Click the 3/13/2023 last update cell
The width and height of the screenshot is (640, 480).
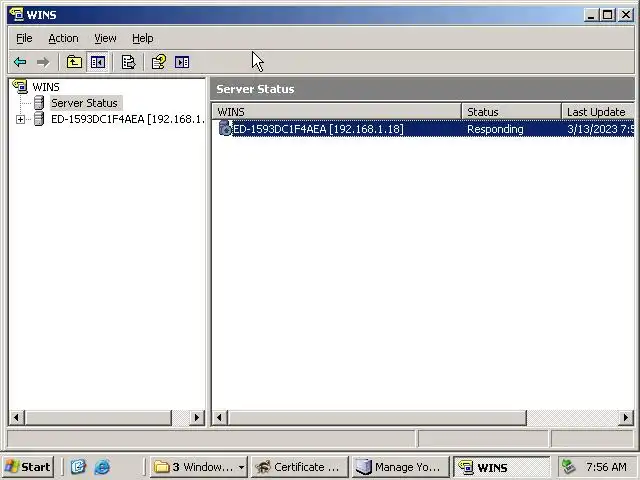pyautogui.click(x=600, y=129)
